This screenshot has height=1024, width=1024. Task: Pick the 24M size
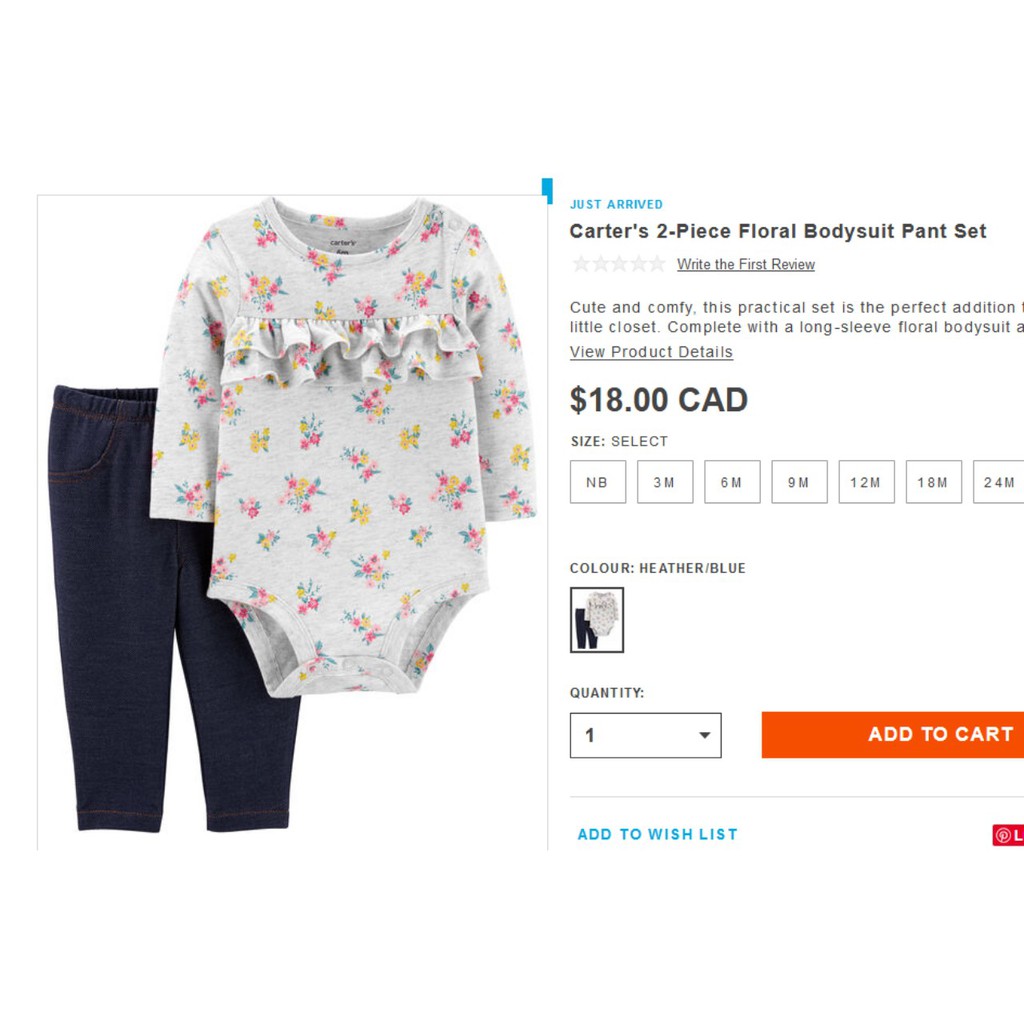tap(998, 482)
